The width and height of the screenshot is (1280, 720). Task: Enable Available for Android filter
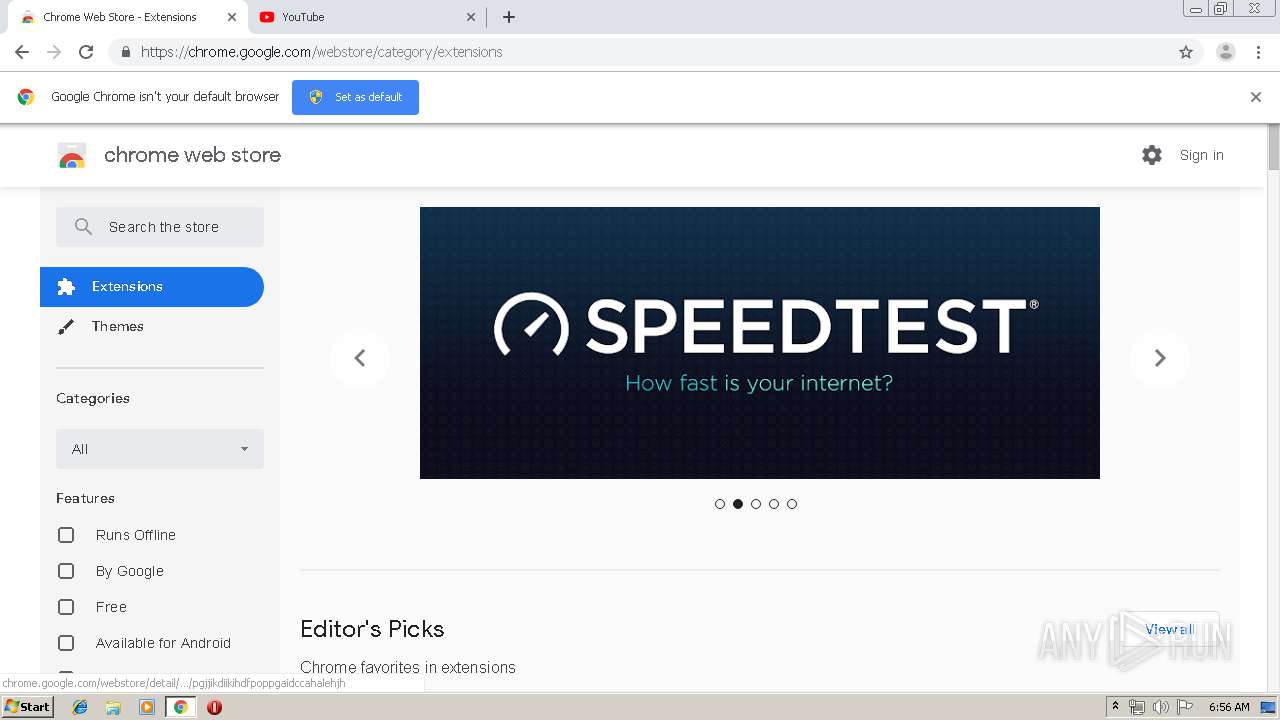click(66, 643)
